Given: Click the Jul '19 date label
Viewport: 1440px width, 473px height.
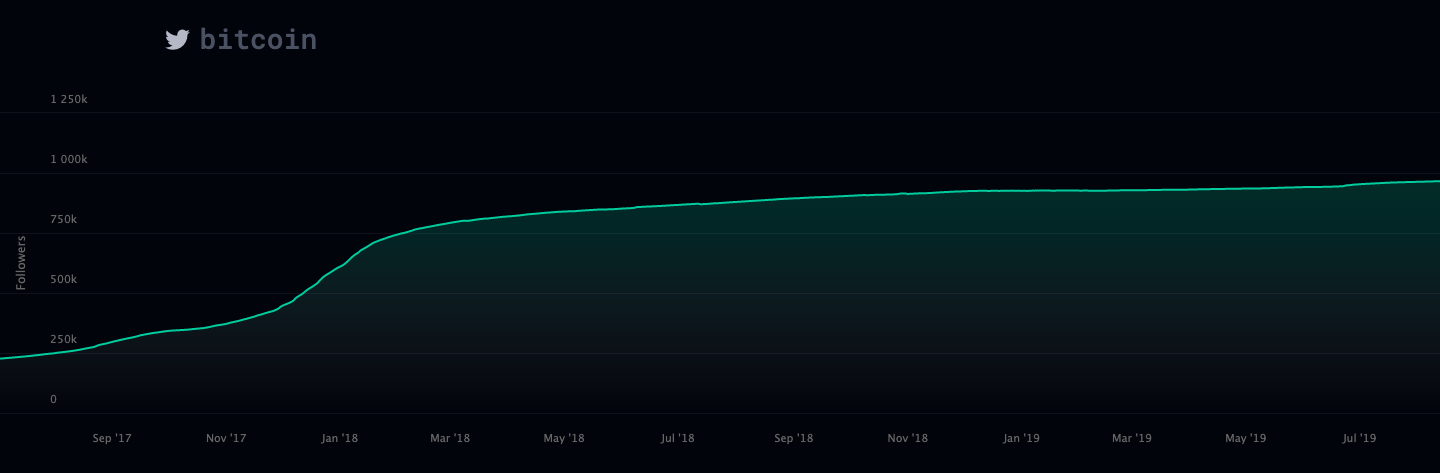Looking at the screenshot, I should pos(1359,438).
